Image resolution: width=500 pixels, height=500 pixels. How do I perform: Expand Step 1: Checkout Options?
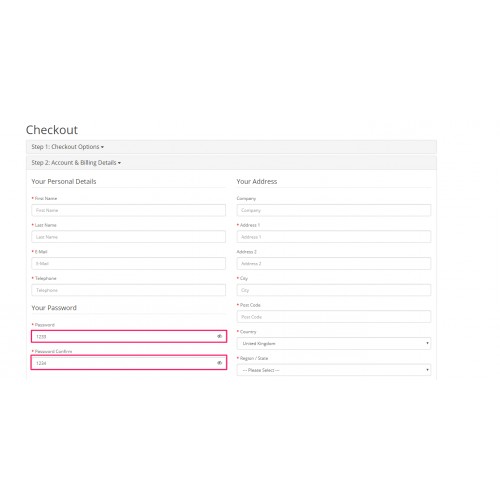[x=68, y=147]
